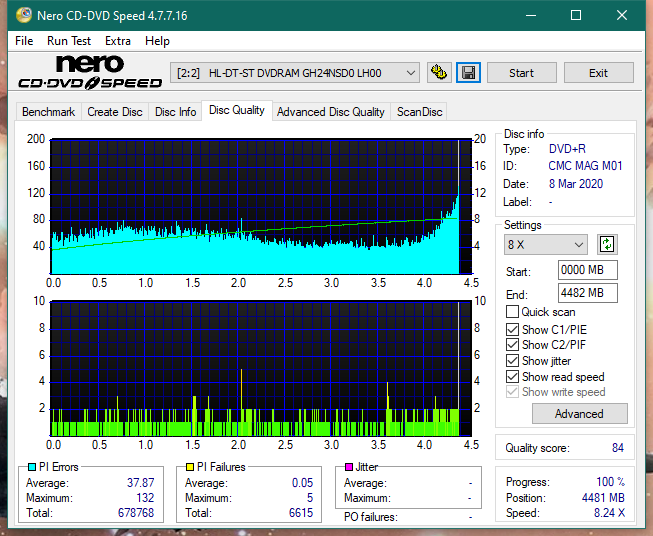Click PI Errors average 37.87
The image size is (653, 536).
click(140, 483)
